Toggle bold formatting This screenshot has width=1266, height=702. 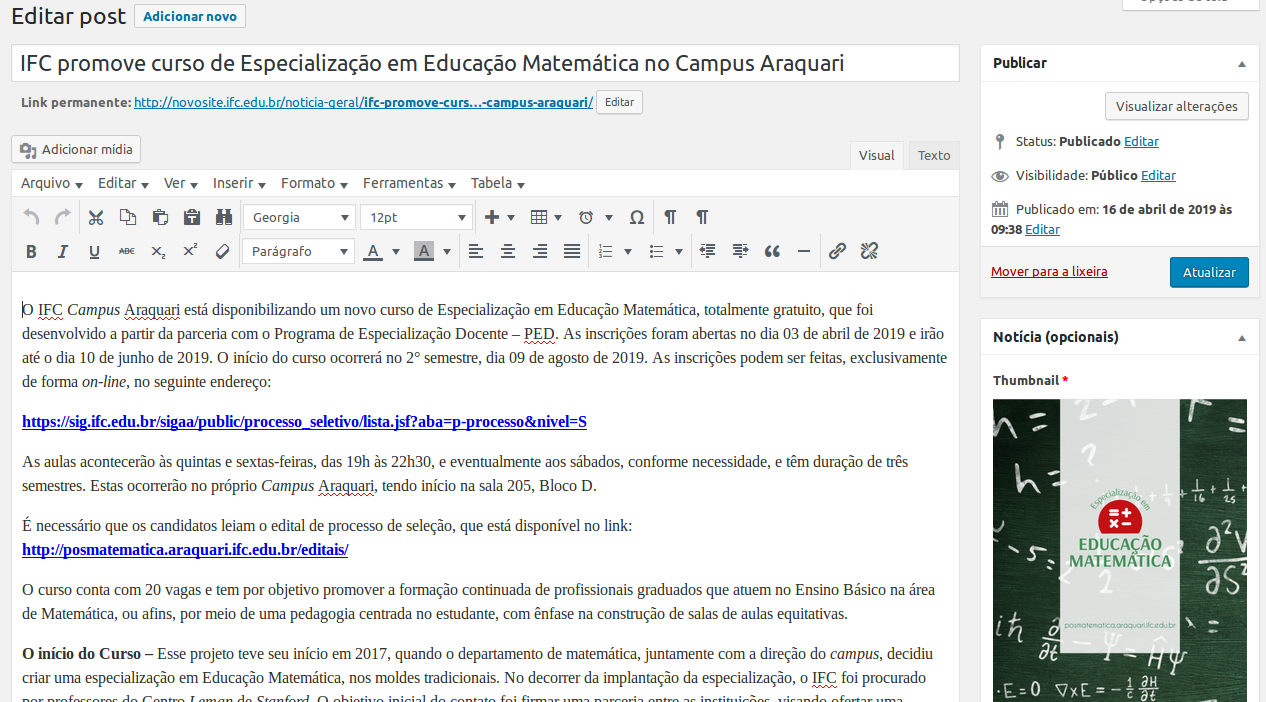coord(31,251)
